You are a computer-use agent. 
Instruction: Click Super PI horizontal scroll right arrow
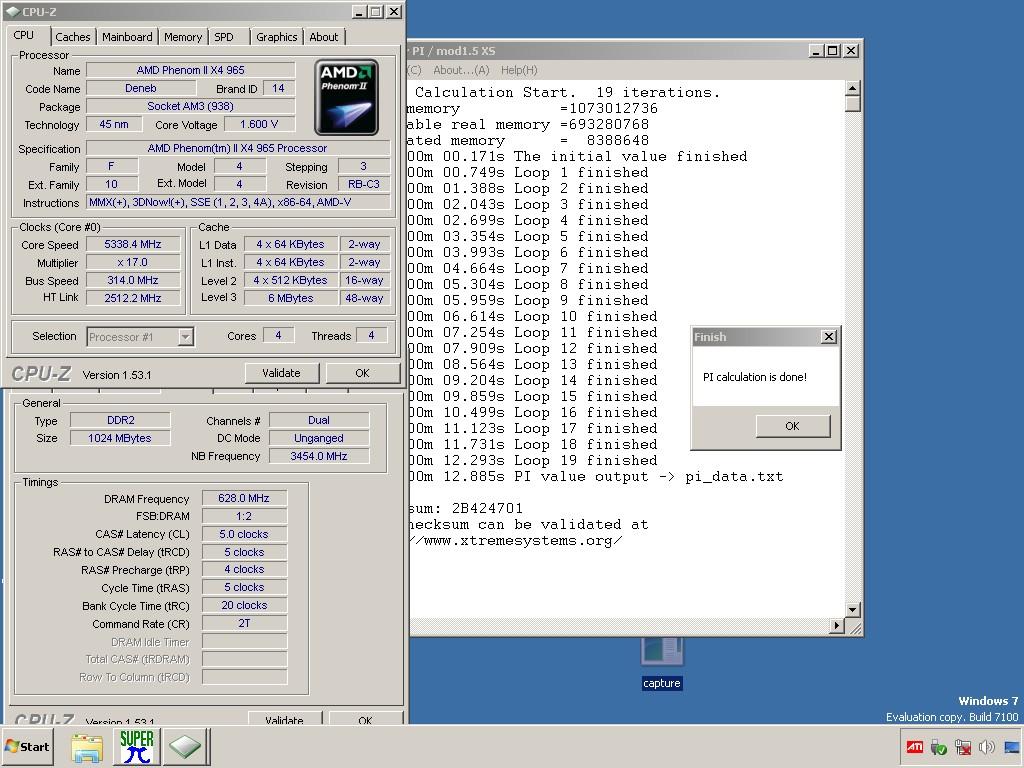click(x=837, y=626)
